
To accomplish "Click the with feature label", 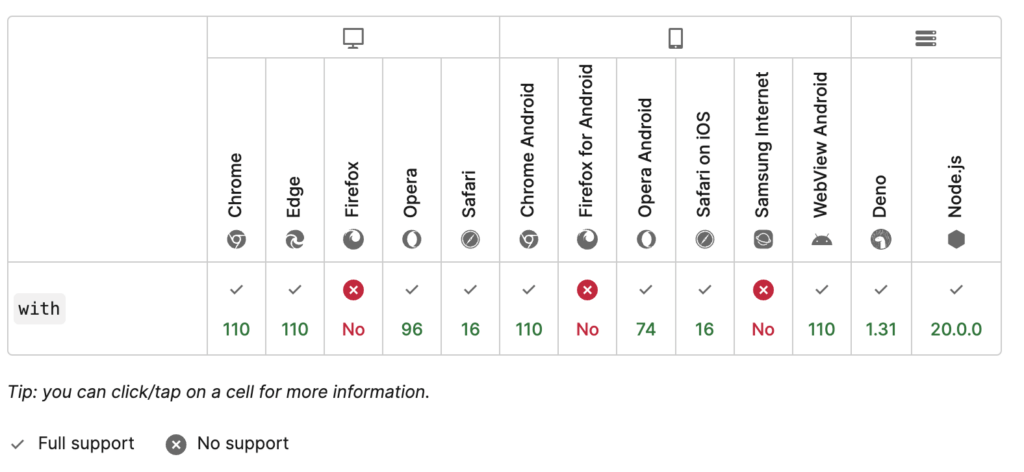I will click(39, 309).
